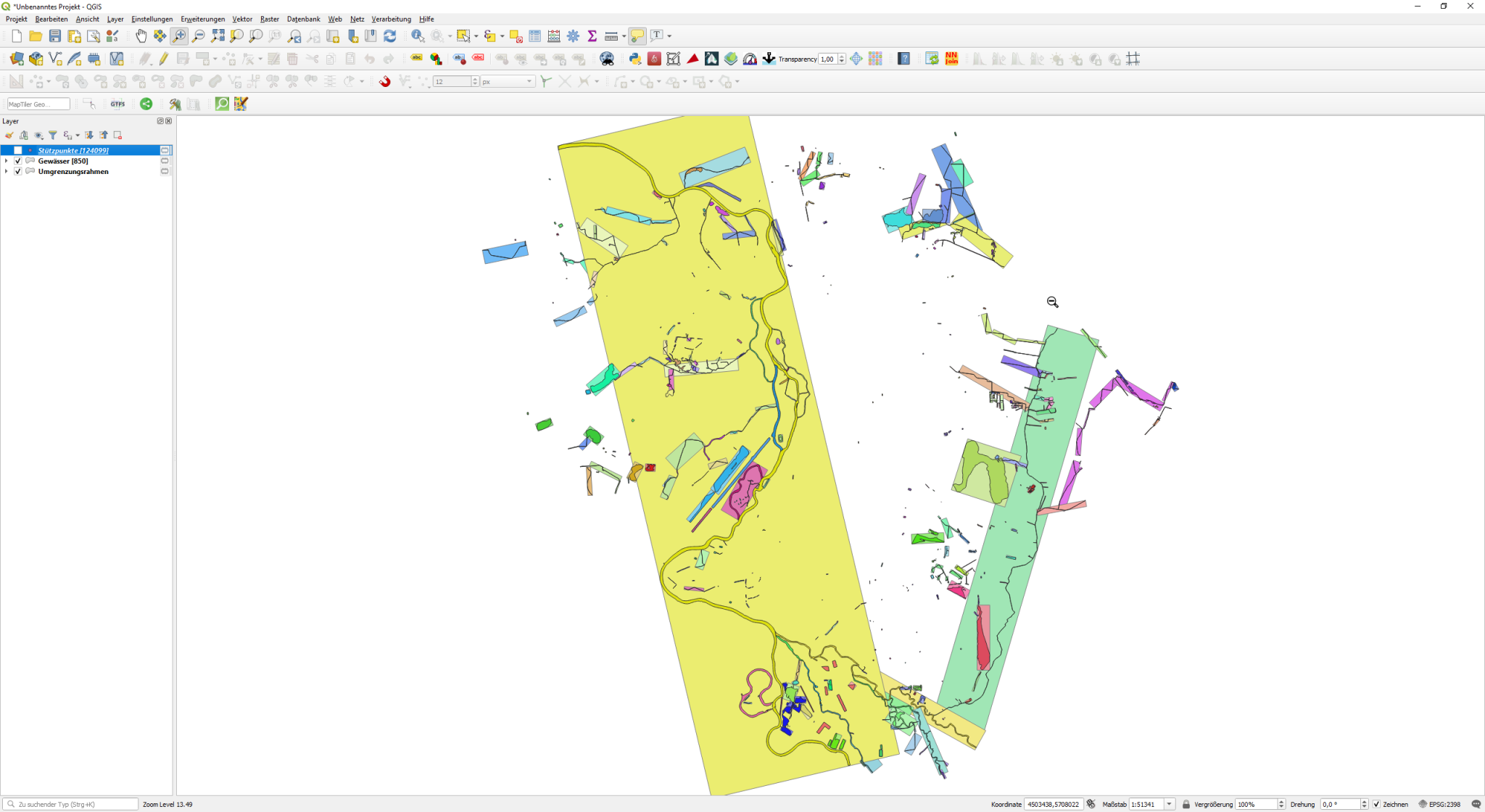
Task: Select the Zoom In tool
Action: click(x=178, y=36)
